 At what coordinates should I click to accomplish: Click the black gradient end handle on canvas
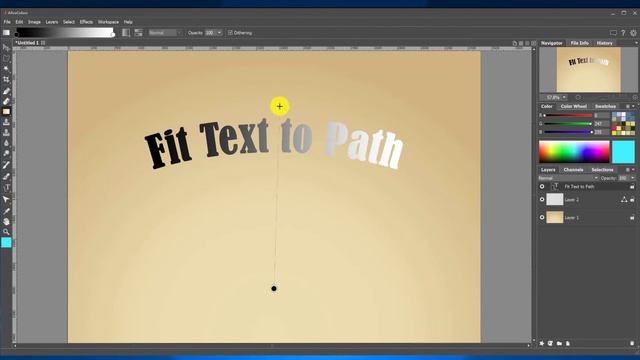click(274, 289)
